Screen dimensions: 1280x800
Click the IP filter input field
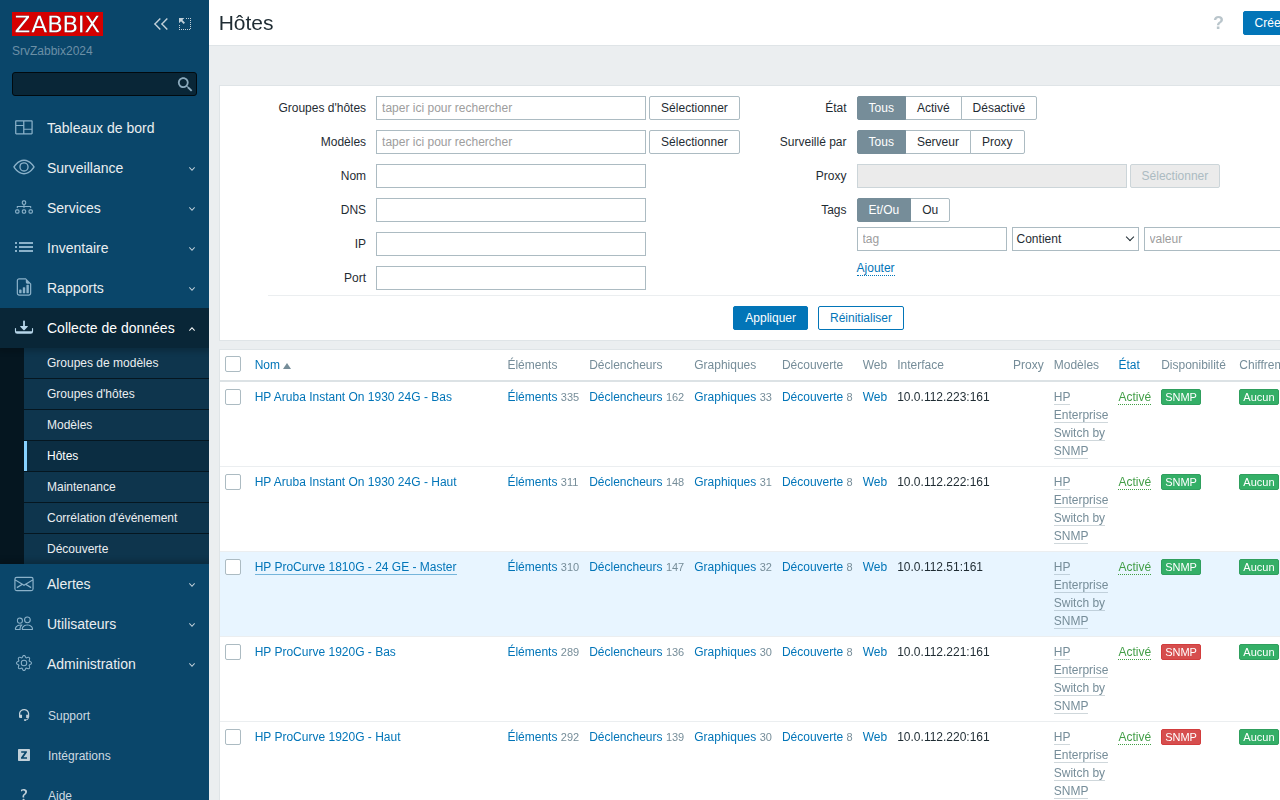pyautogui.click(x=511, y=244)
